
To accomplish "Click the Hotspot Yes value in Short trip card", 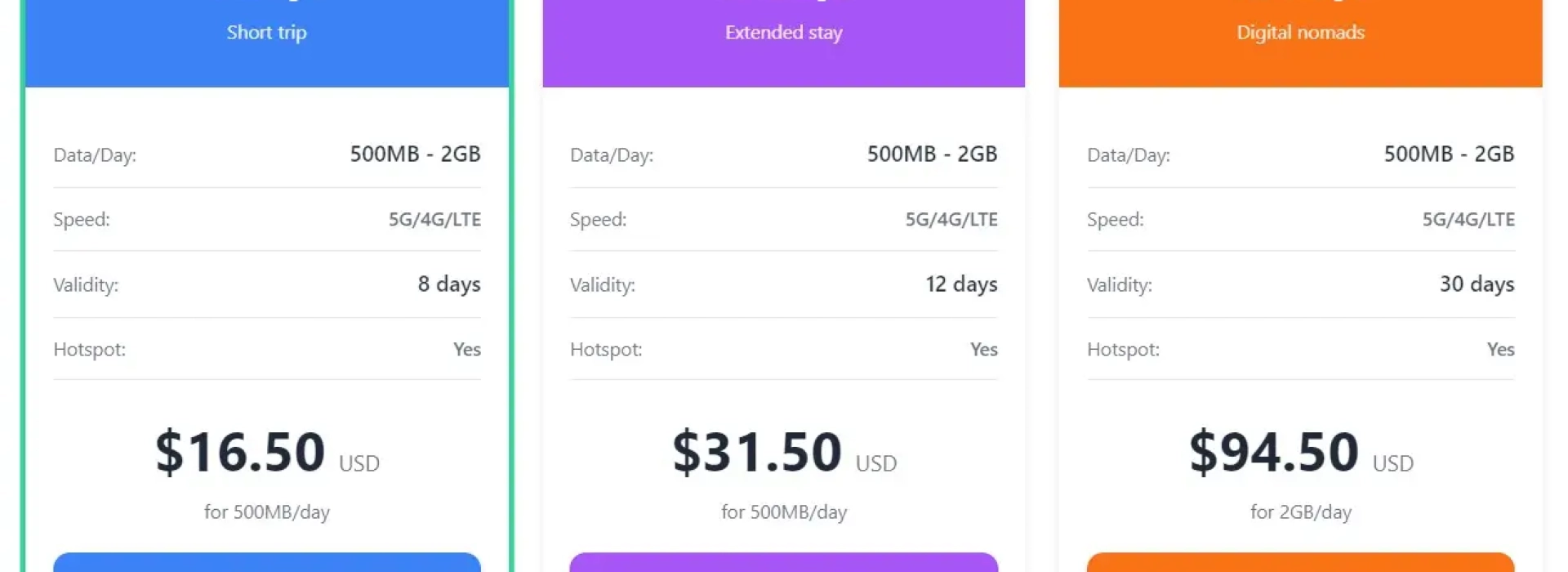I will point(466,350).
